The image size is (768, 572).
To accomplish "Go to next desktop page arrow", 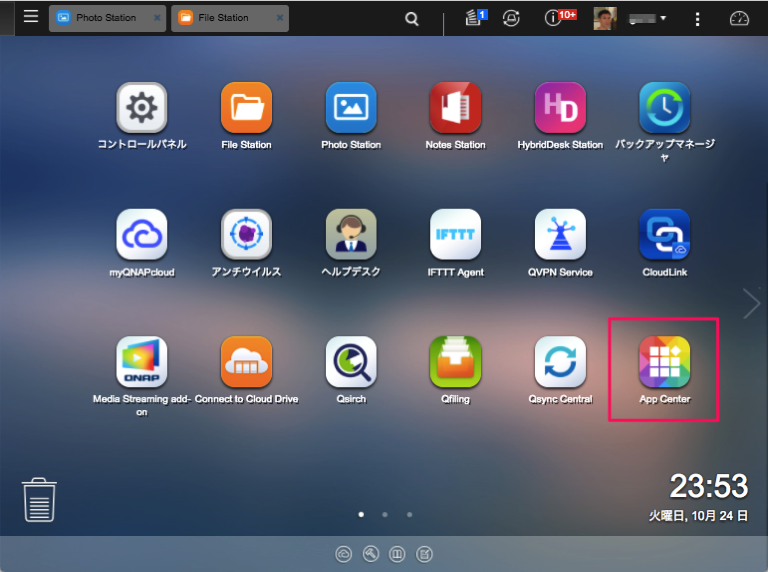I will pyautogui.click(x=751, y=304).
